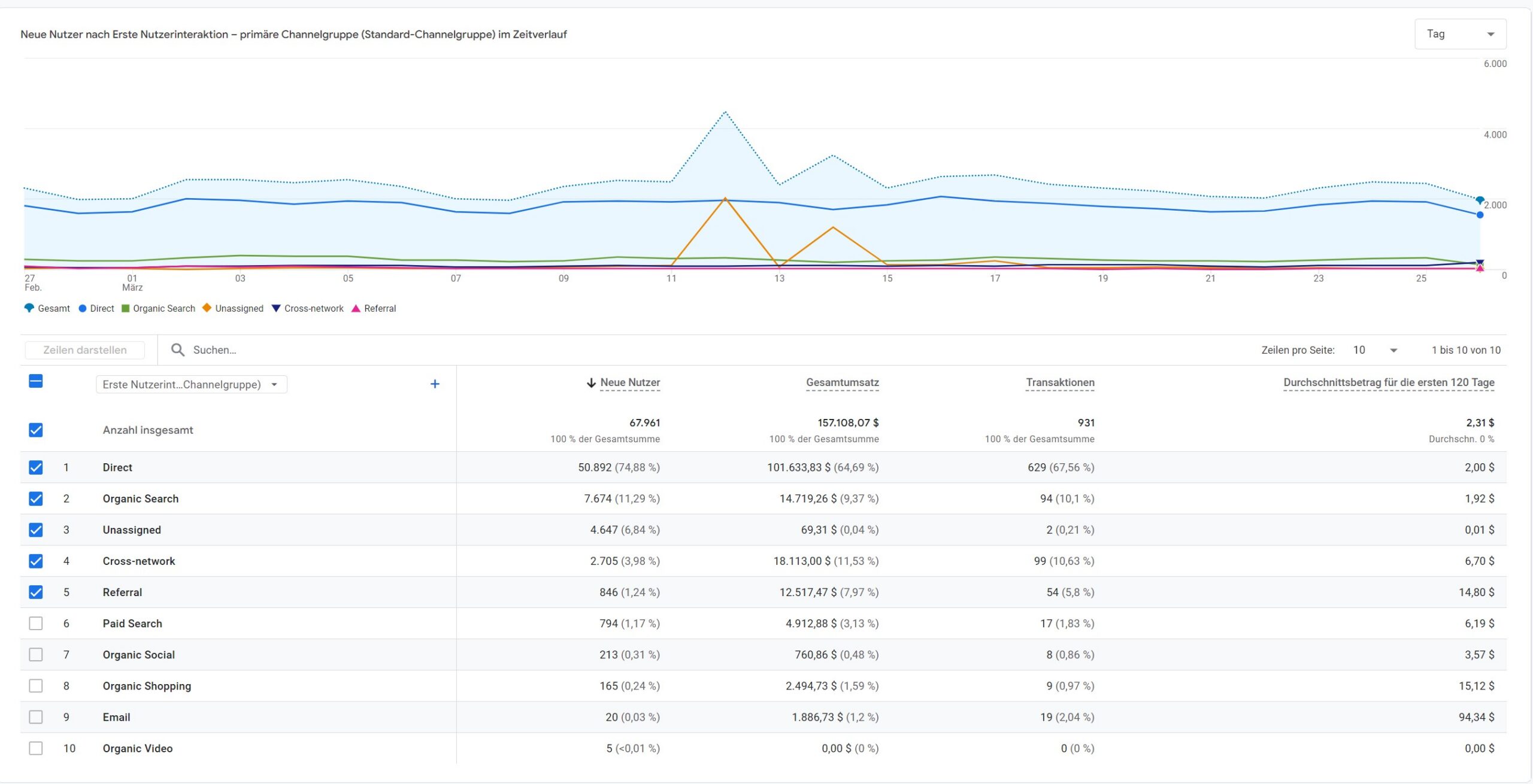Click the search magnifier icon
1533x784 pixels.
pos(177,350)
